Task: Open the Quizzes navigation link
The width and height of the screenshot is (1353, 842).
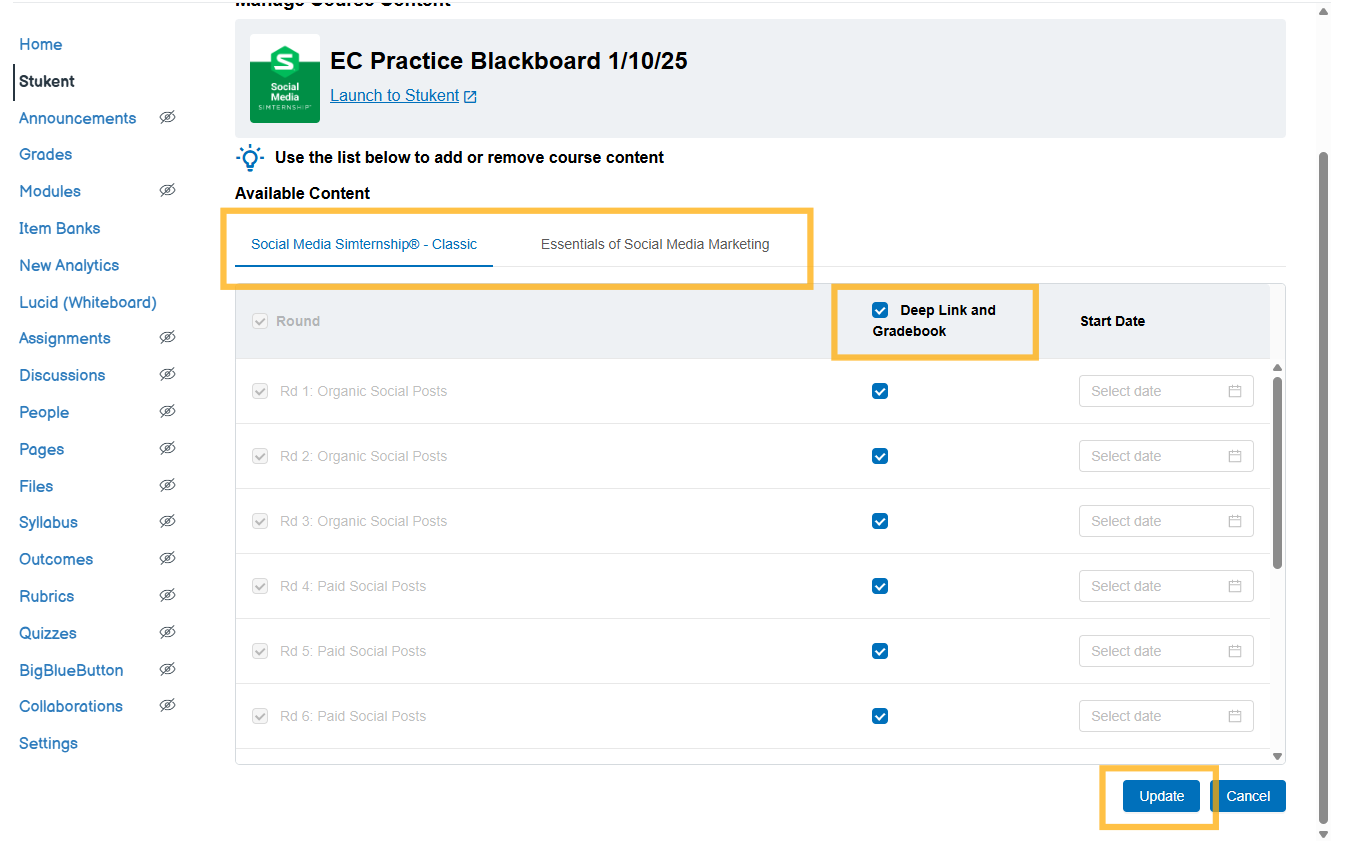Action: tap(47, 633)
